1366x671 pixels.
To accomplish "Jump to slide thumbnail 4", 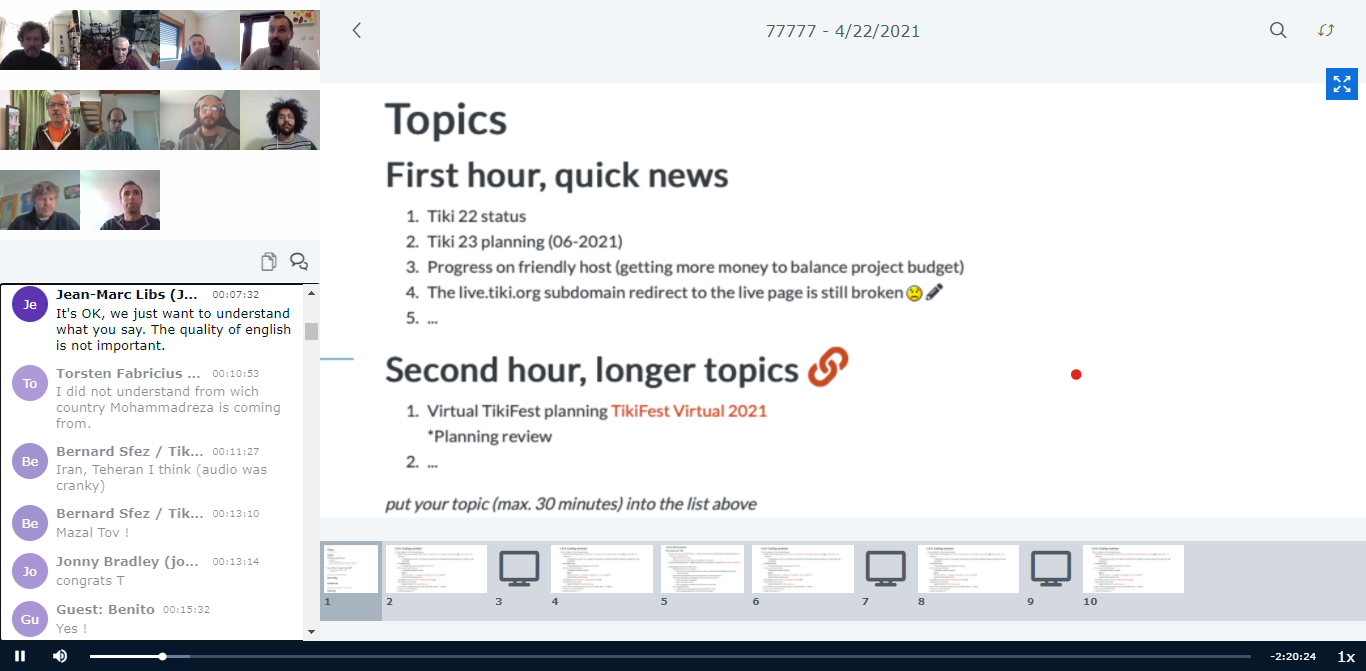I will pyautogui.click(x=601, y=569).
